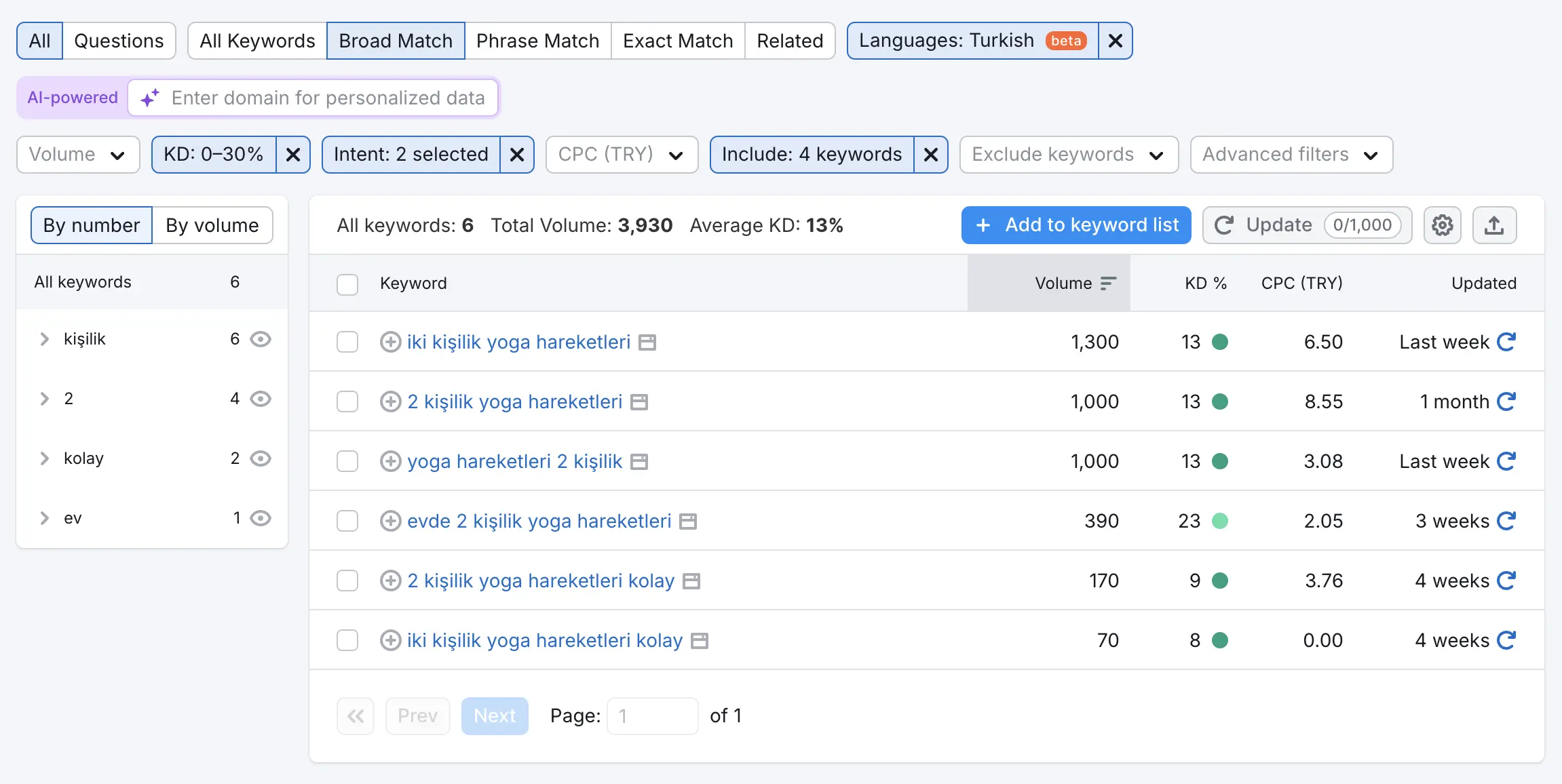Image resolution: width=1562 pixels, height=784 pixels.
Task: Open the CPC (TRY) filter dropdown
Action: coord(622,155)
